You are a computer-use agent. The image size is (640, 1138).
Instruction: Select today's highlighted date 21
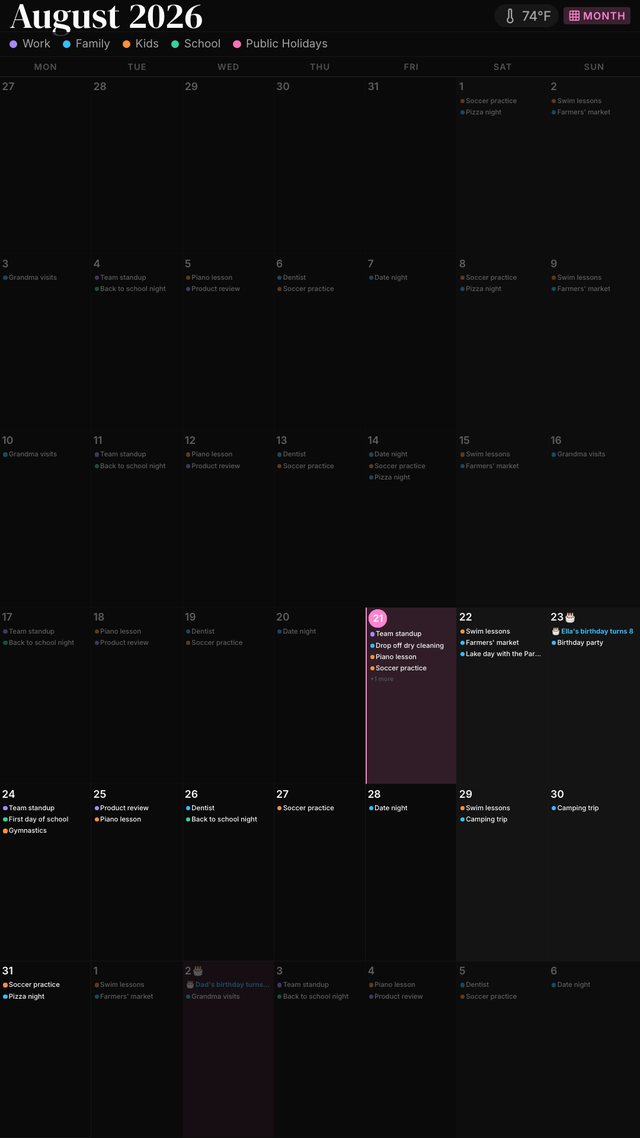(x=378, y=618)
